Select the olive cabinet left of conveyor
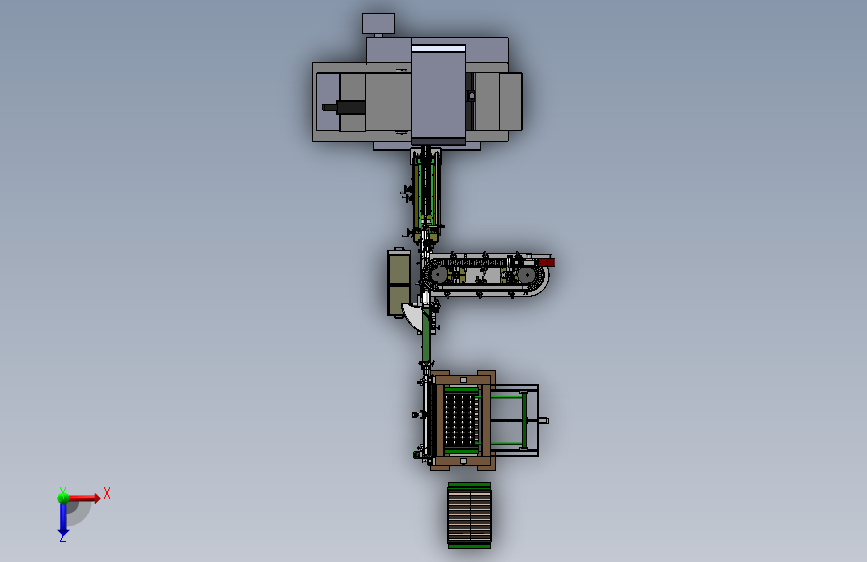 coord(399,283)
